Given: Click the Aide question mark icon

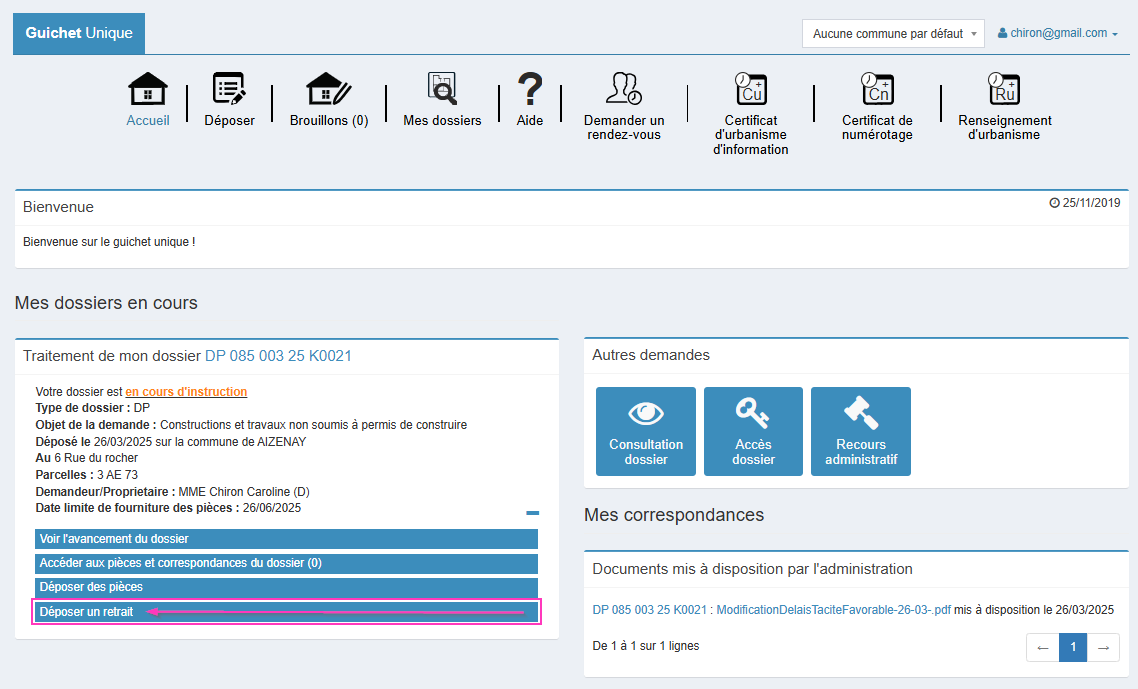Looking at the screenshot, I should [x=530, y=91].
